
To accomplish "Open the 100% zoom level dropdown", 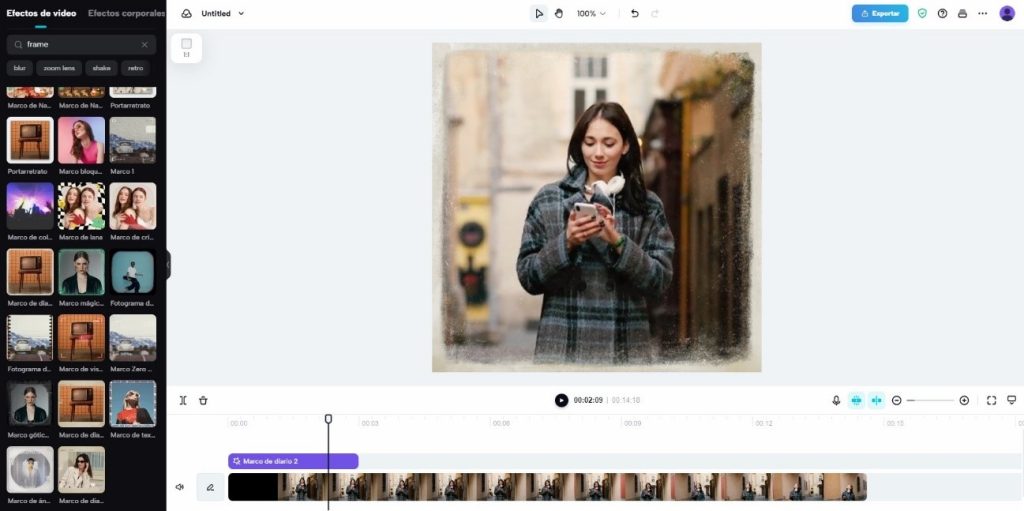I will pos(591,13).
